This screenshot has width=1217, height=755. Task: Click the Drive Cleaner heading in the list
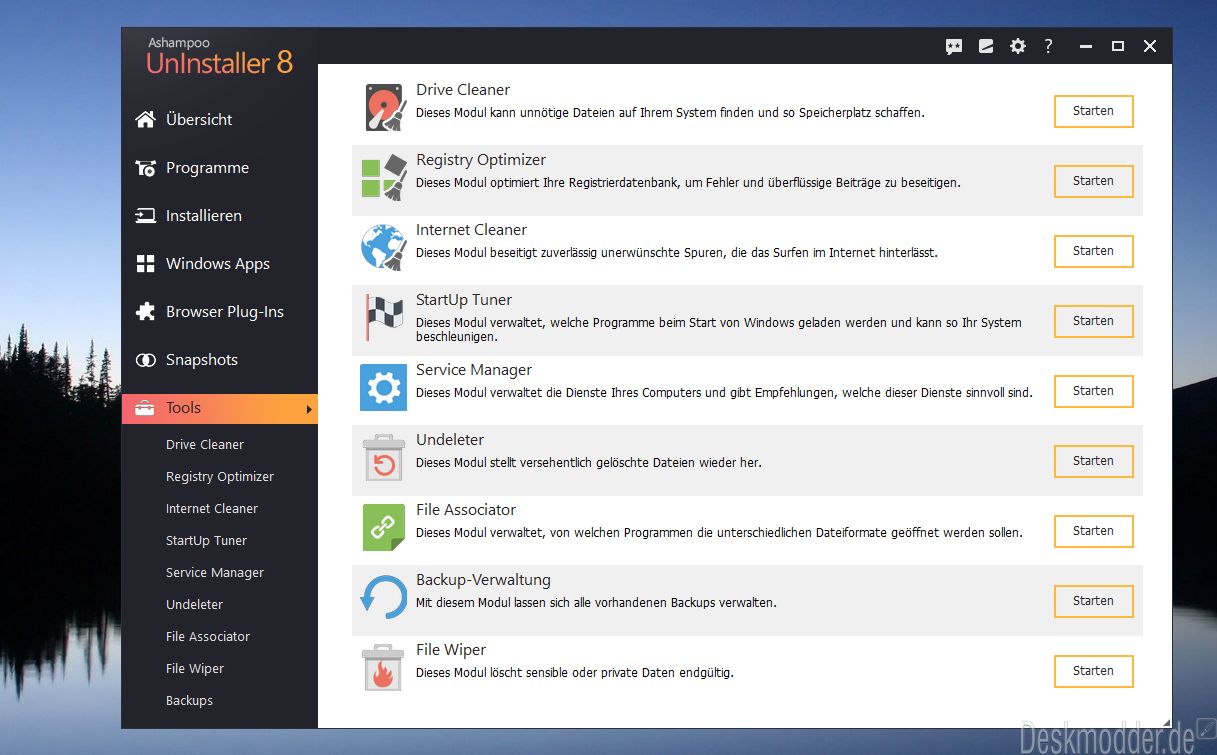pyautogui.click(x=463, y=90)
